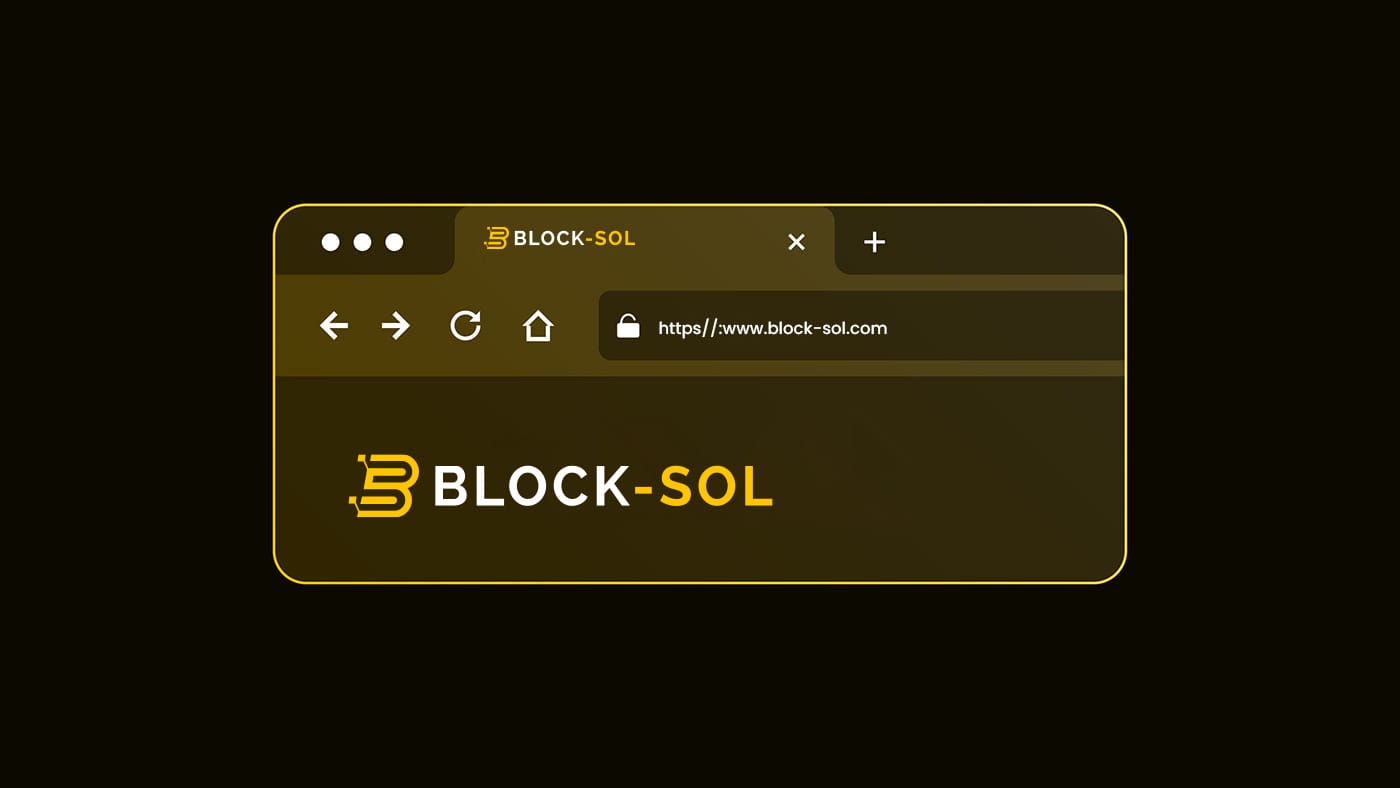The image size is (1400, 788).
Task: Click the yellow -SOL word in page logo
Action: [x=704, y=487]
